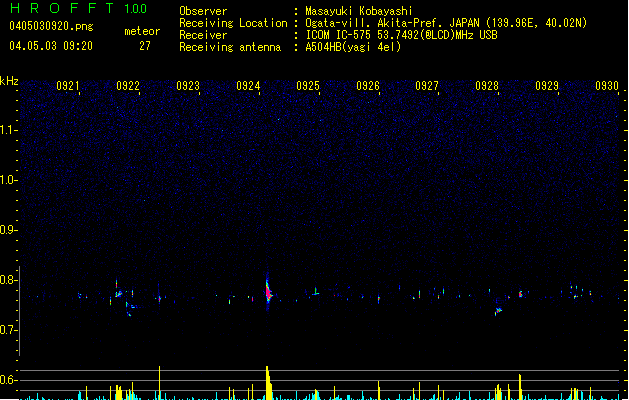Click the 0.9 kHz axis label
This screenshot has width=629, height=400.
coord(9,230)
